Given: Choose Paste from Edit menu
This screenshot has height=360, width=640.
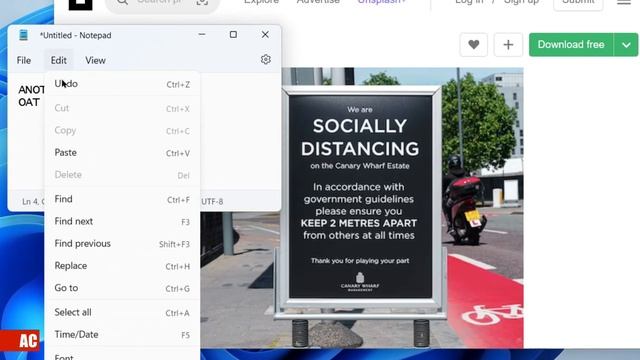Looking at the screenshot, I should coord(122,153).
